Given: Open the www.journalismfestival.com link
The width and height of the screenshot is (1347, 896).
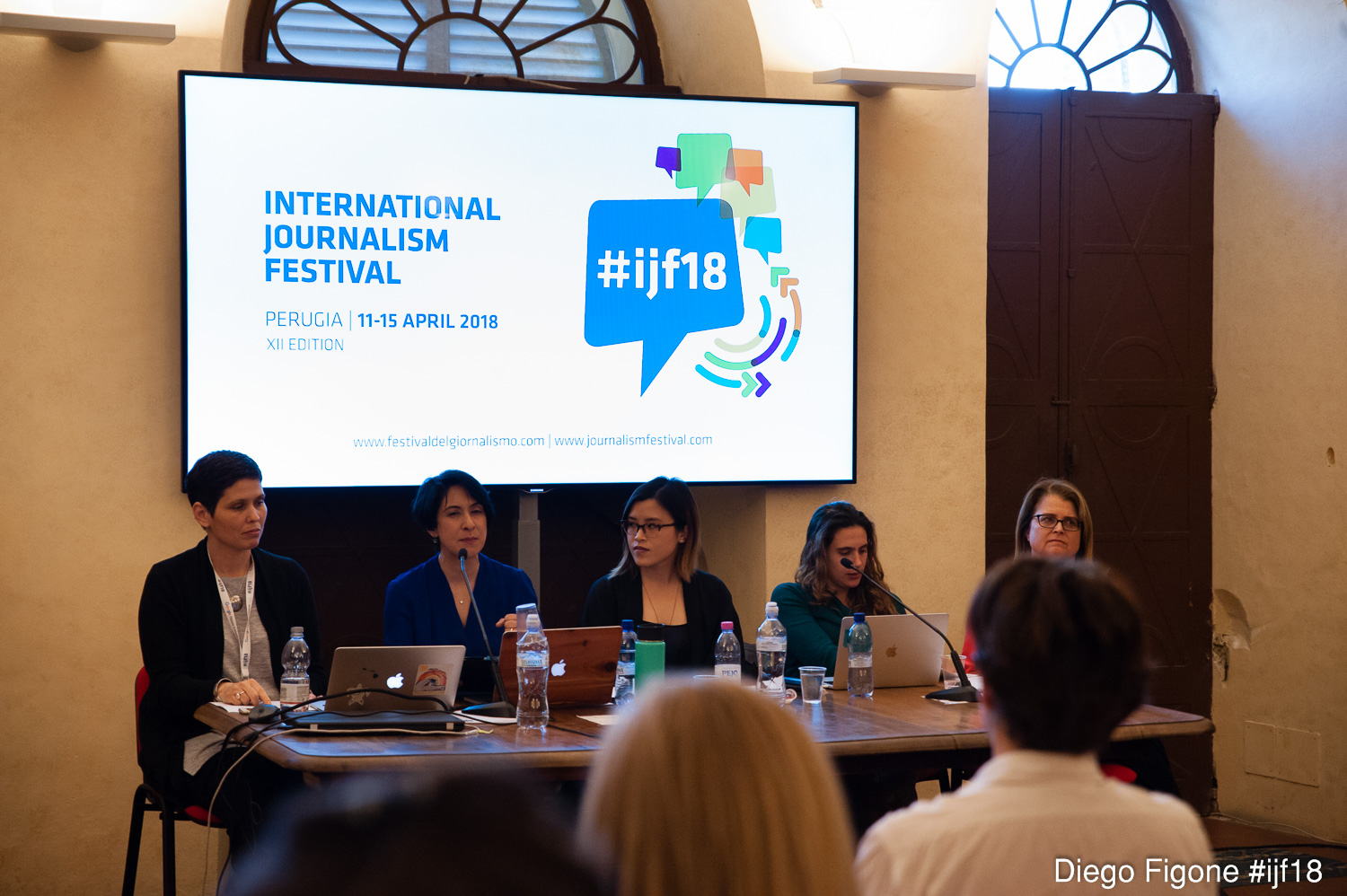Looking at the screenshot, I should (x=633, y=440).
